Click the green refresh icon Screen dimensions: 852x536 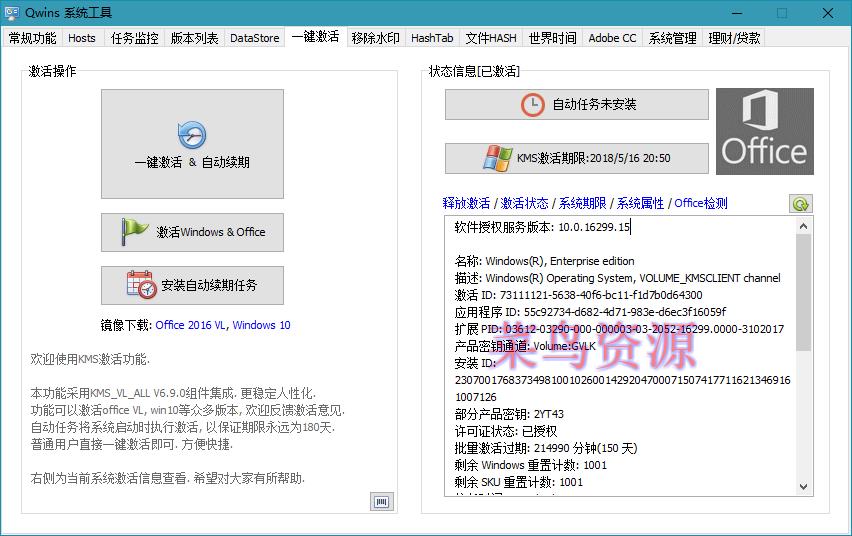pos(801,204)
